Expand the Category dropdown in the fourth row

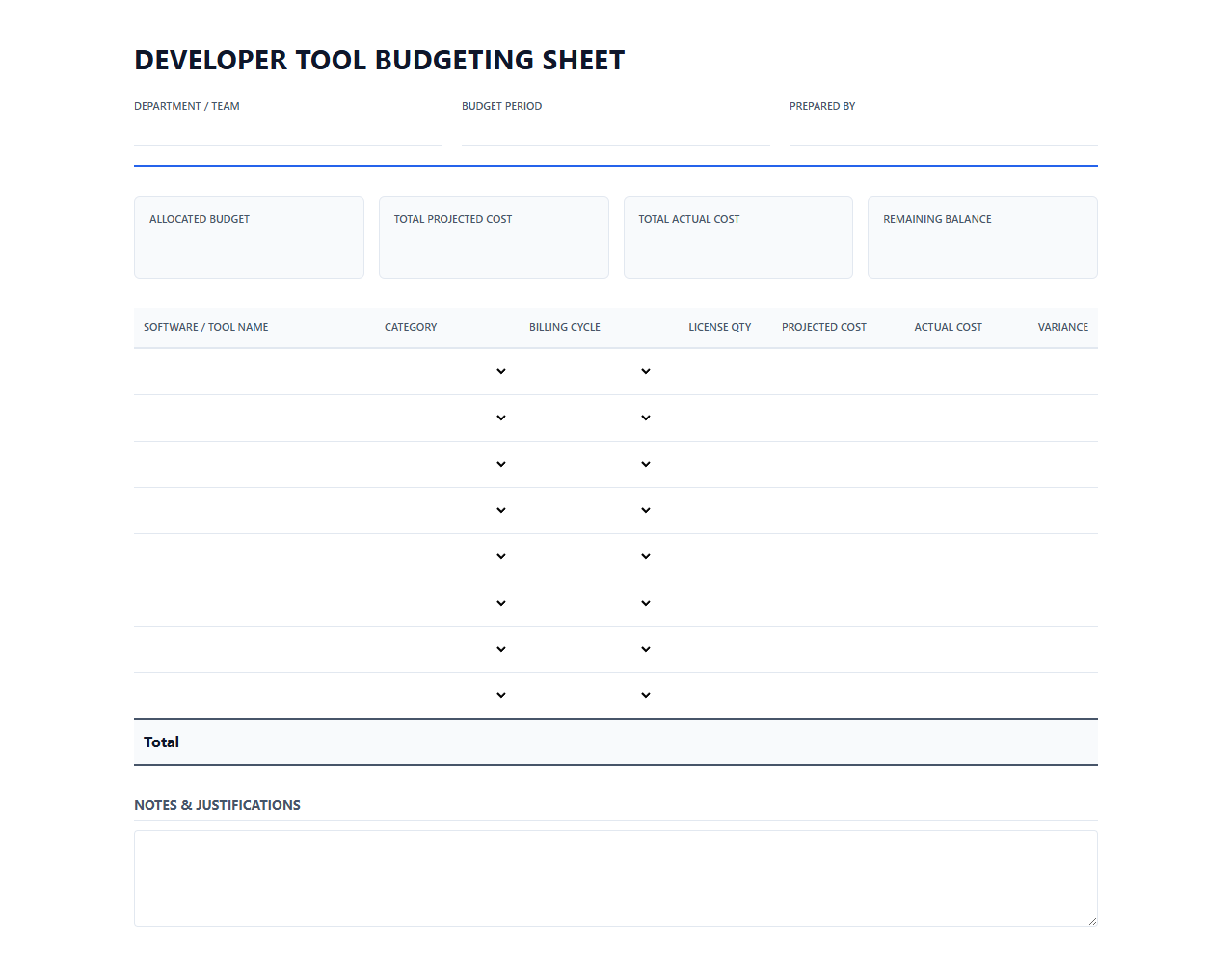click(447, 511)
